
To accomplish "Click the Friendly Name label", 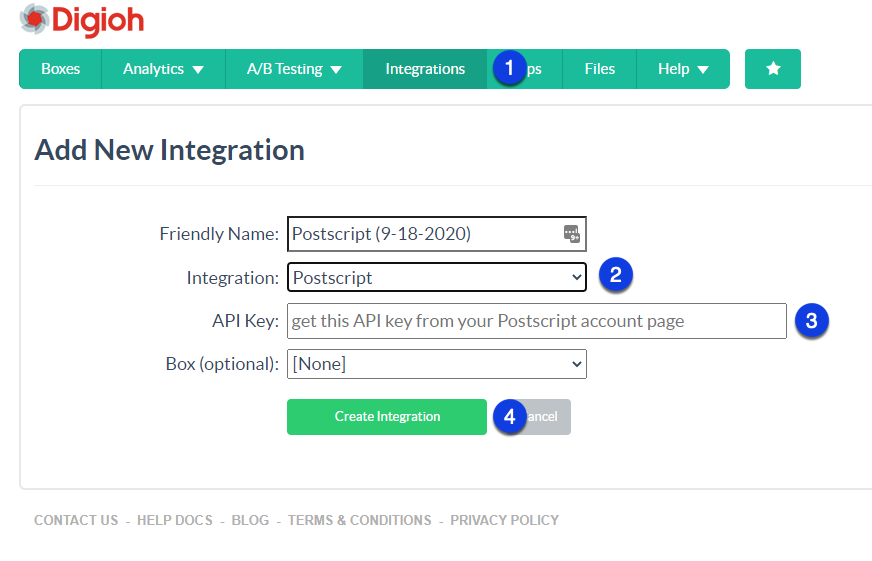I will [219, 234].
